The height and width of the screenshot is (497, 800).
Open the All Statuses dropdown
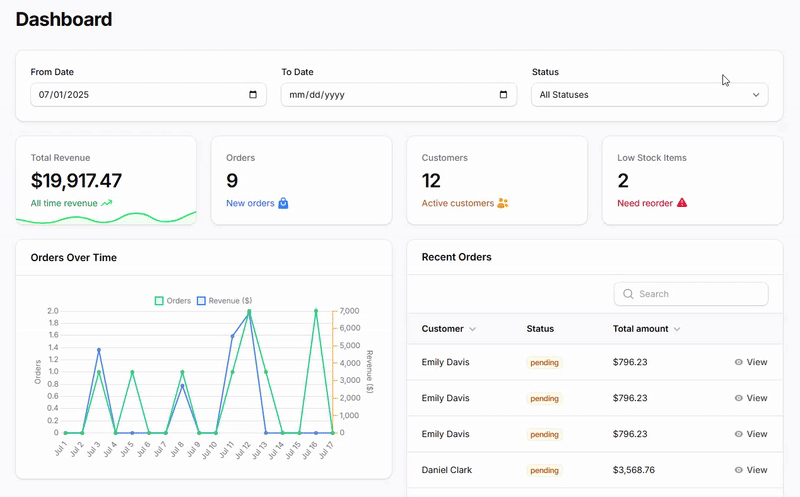click(649, 95)
